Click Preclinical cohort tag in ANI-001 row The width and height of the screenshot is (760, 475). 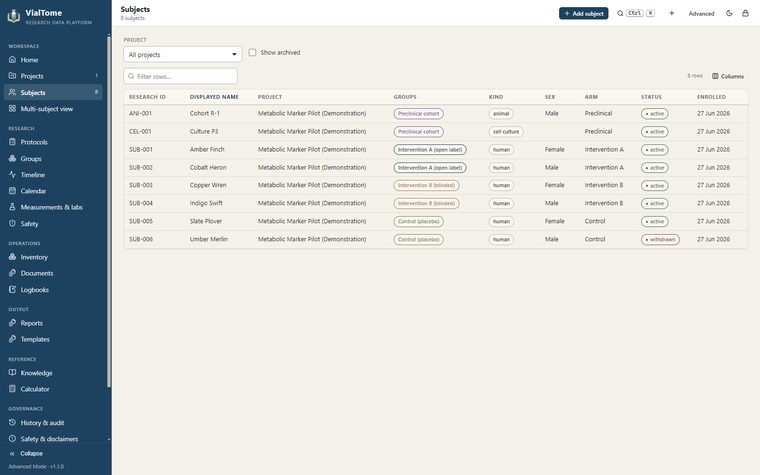click(x=418, y=113)
